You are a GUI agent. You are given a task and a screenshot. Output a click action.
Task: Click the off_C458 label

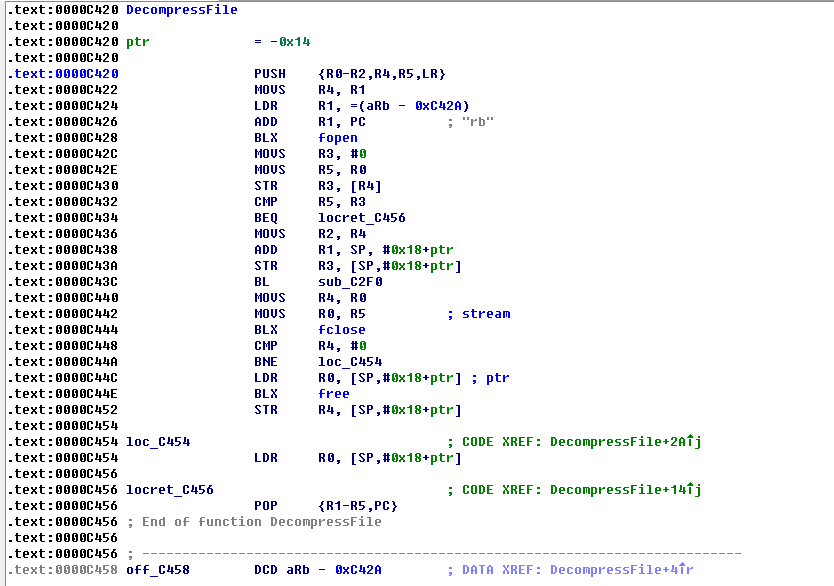[x=158, y=570]
